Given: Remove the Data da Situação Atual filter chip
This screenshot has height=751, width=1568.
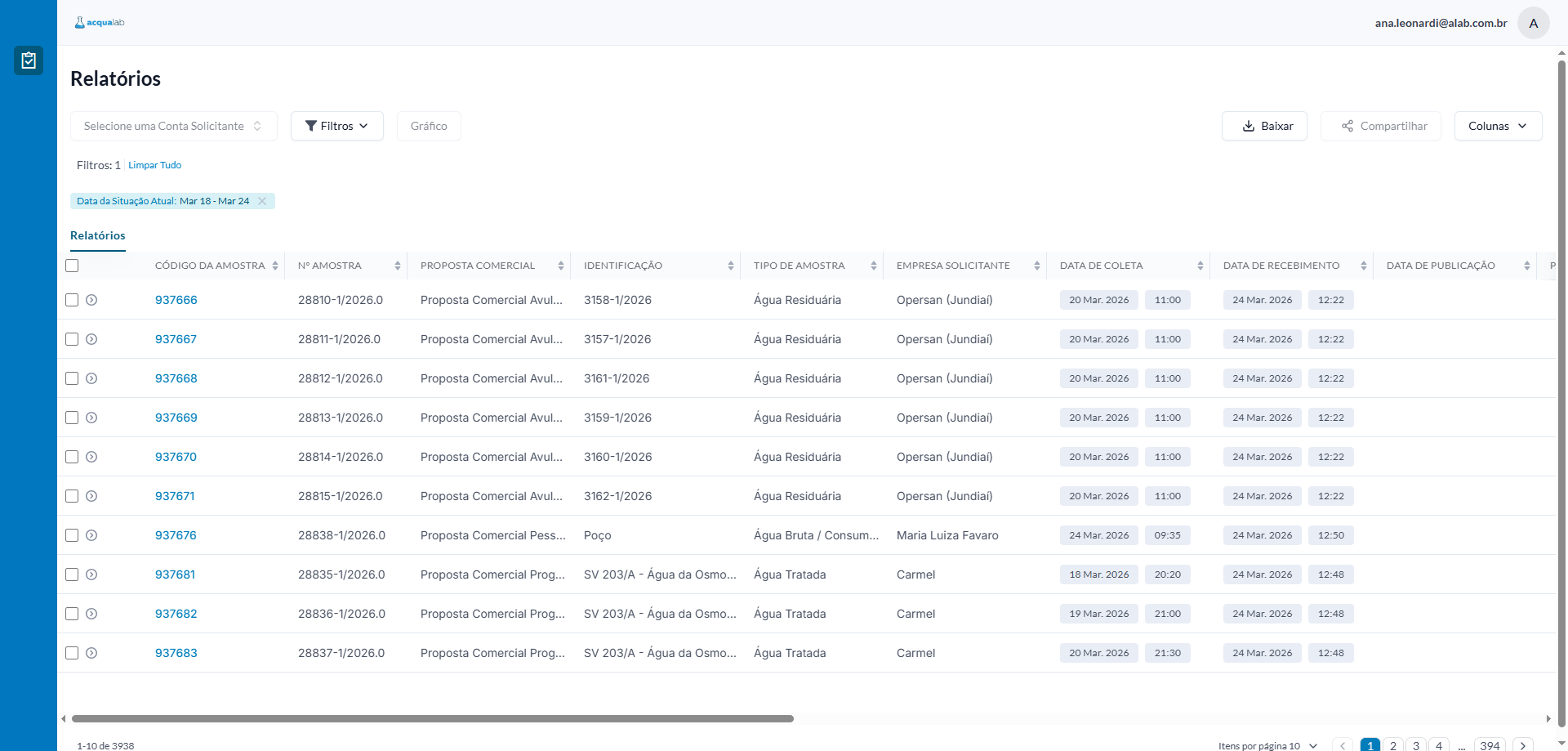Looking at the screenshot, I should pos(262,201).
